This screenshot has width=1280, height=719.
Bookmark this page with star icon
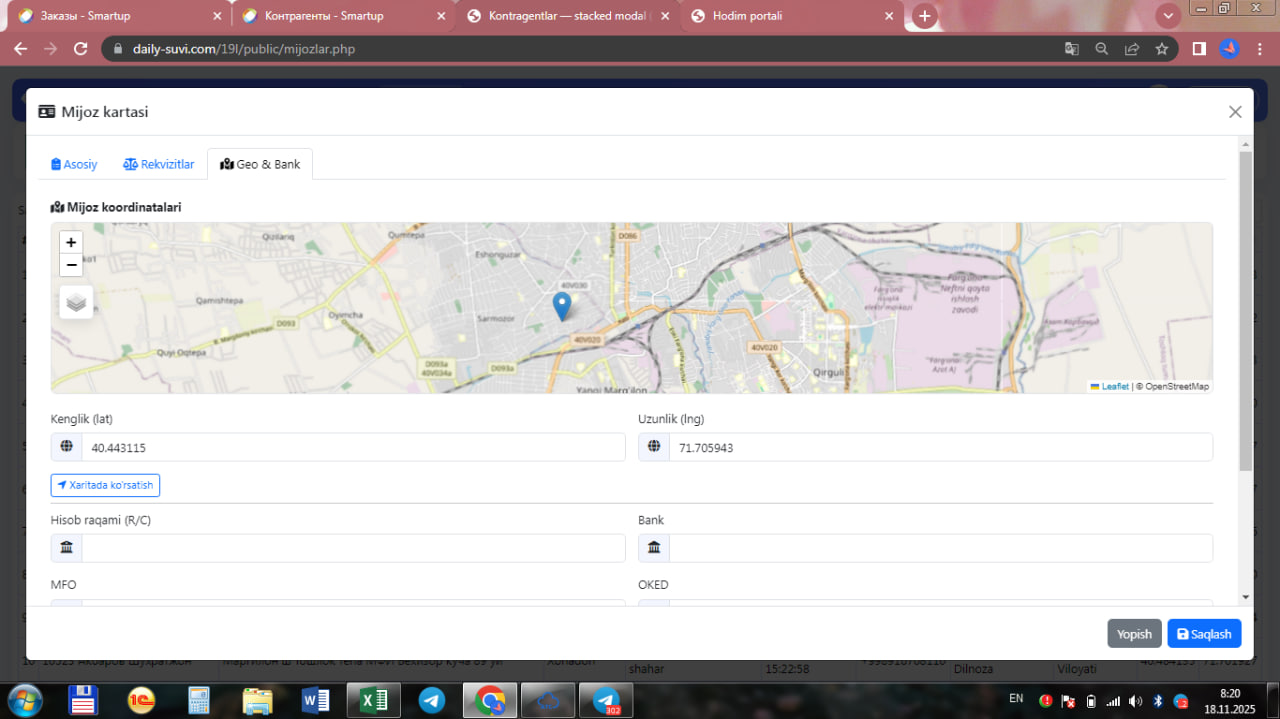[1161, 49]
